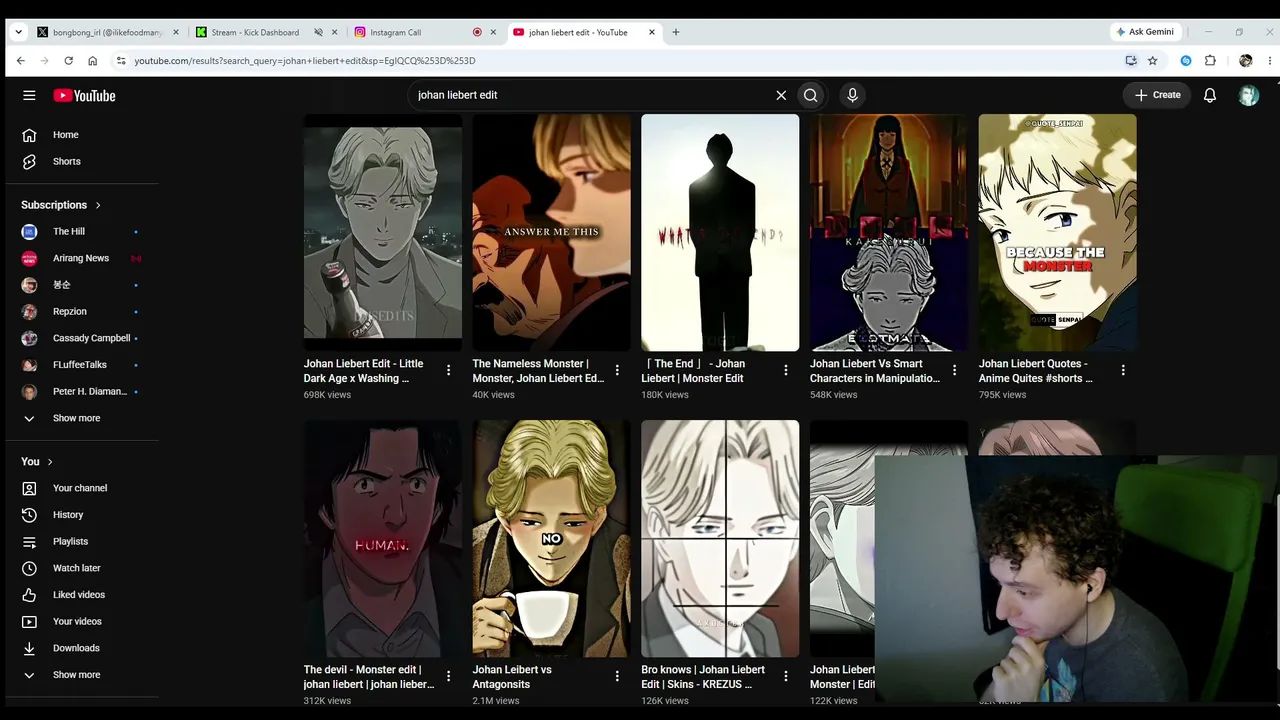Image resolution: width=1280 pixels, height=720 pixels.
Task: Focus the YouTube search box
Action: (590, 95)
